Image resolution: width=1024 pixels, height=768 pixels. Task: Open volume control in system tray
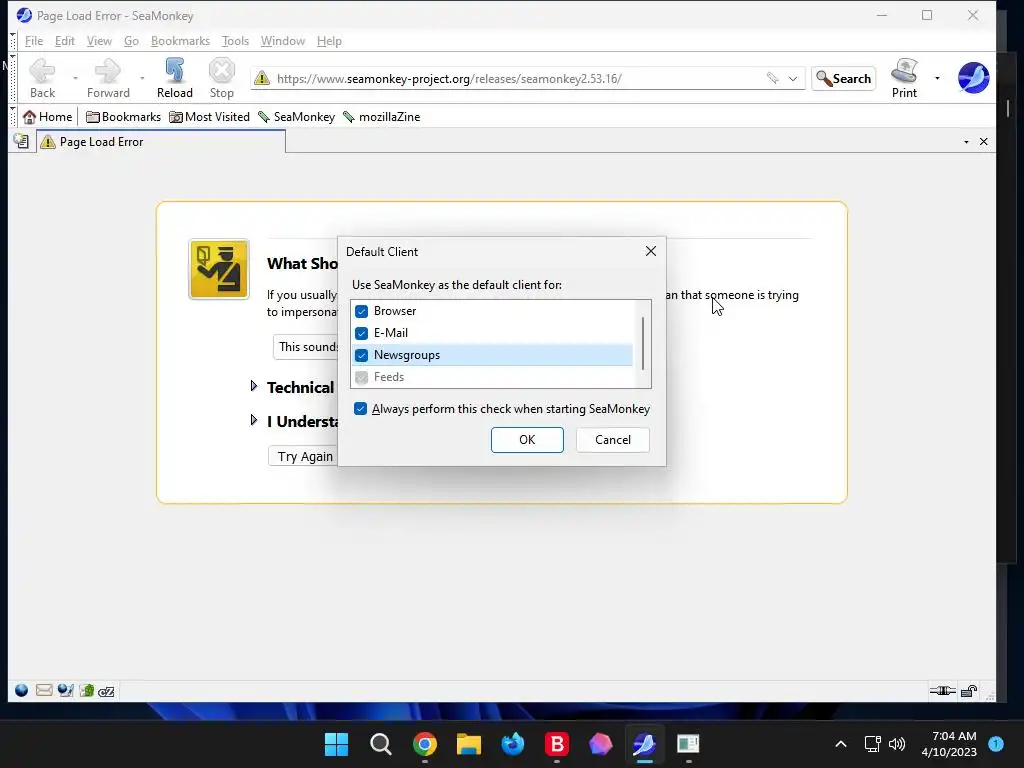tap(897, 744)
